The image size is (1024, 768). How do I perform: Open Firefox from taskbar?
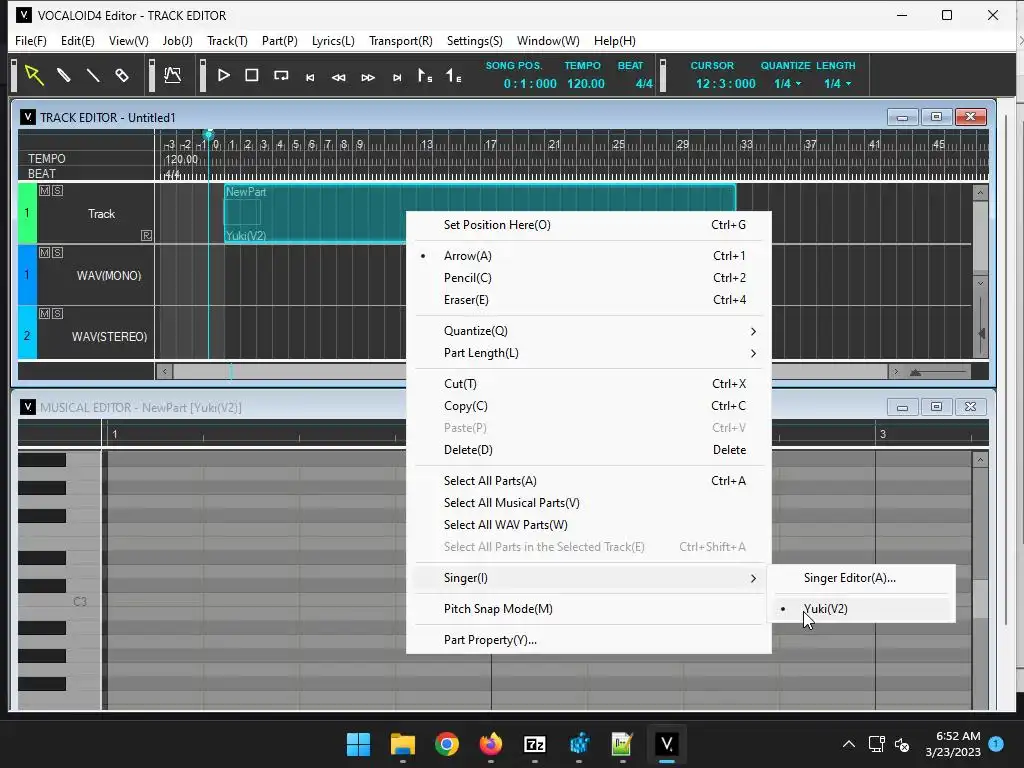click(490, 744)
